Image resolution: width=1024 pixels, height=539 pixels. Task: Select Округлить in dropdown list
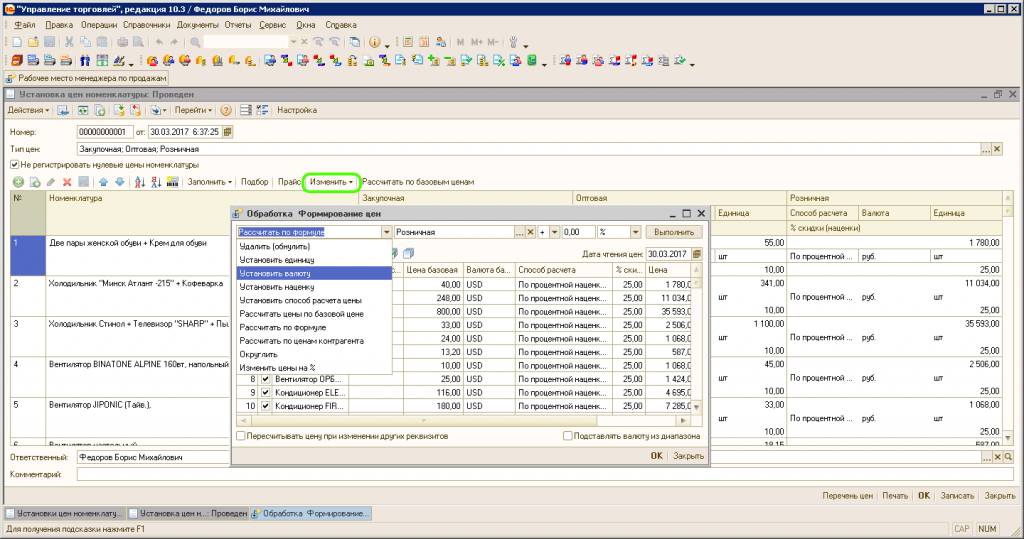point(314,354)
